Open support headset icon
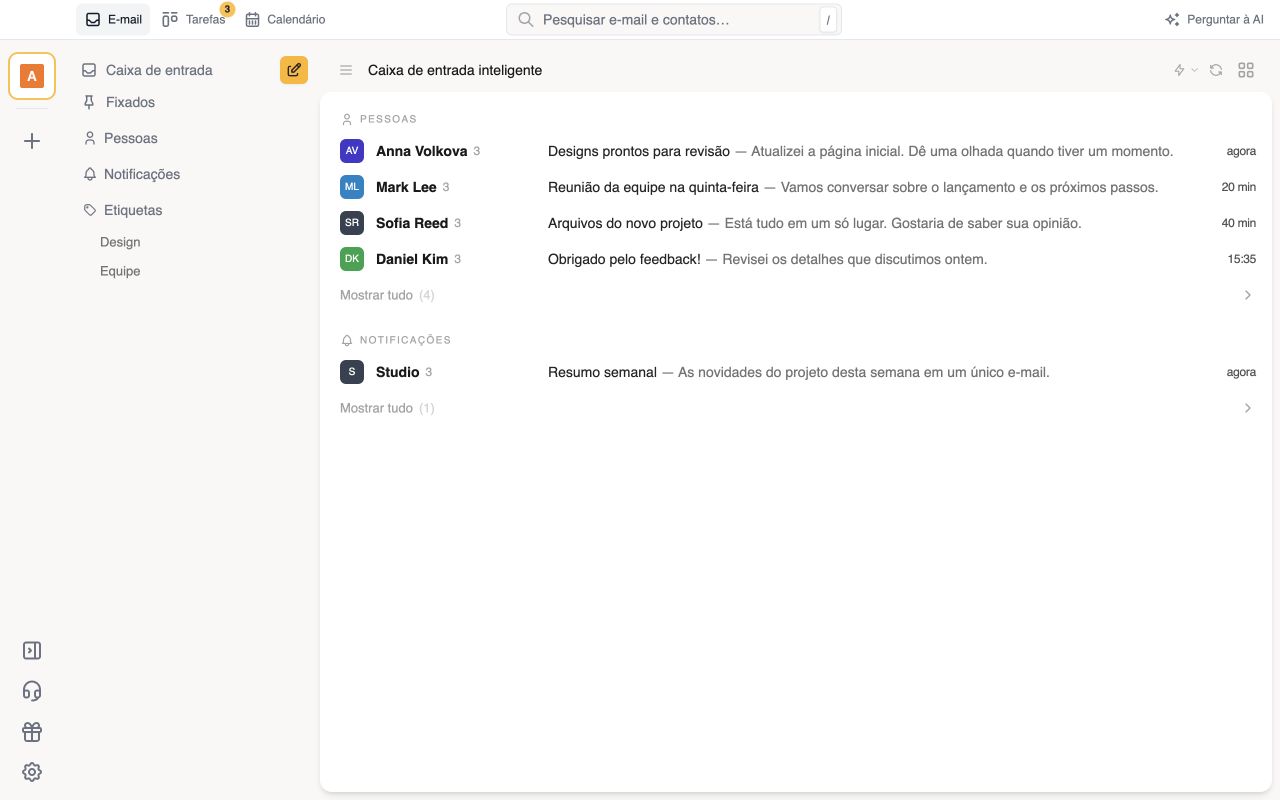Image resolution: width=1280 pixels, height=800 pixels. click(32, 691)
